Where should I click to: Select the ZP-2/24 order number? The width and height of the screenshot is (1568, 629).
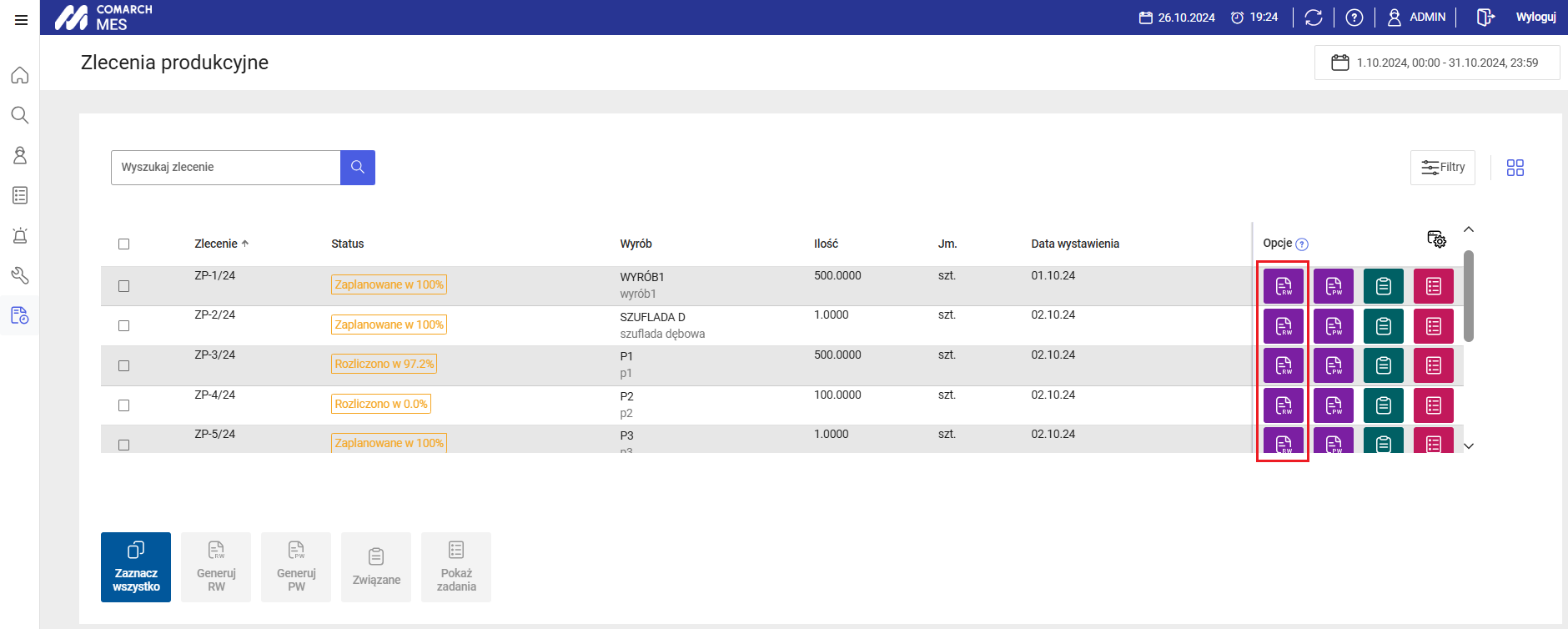point(215,314)
